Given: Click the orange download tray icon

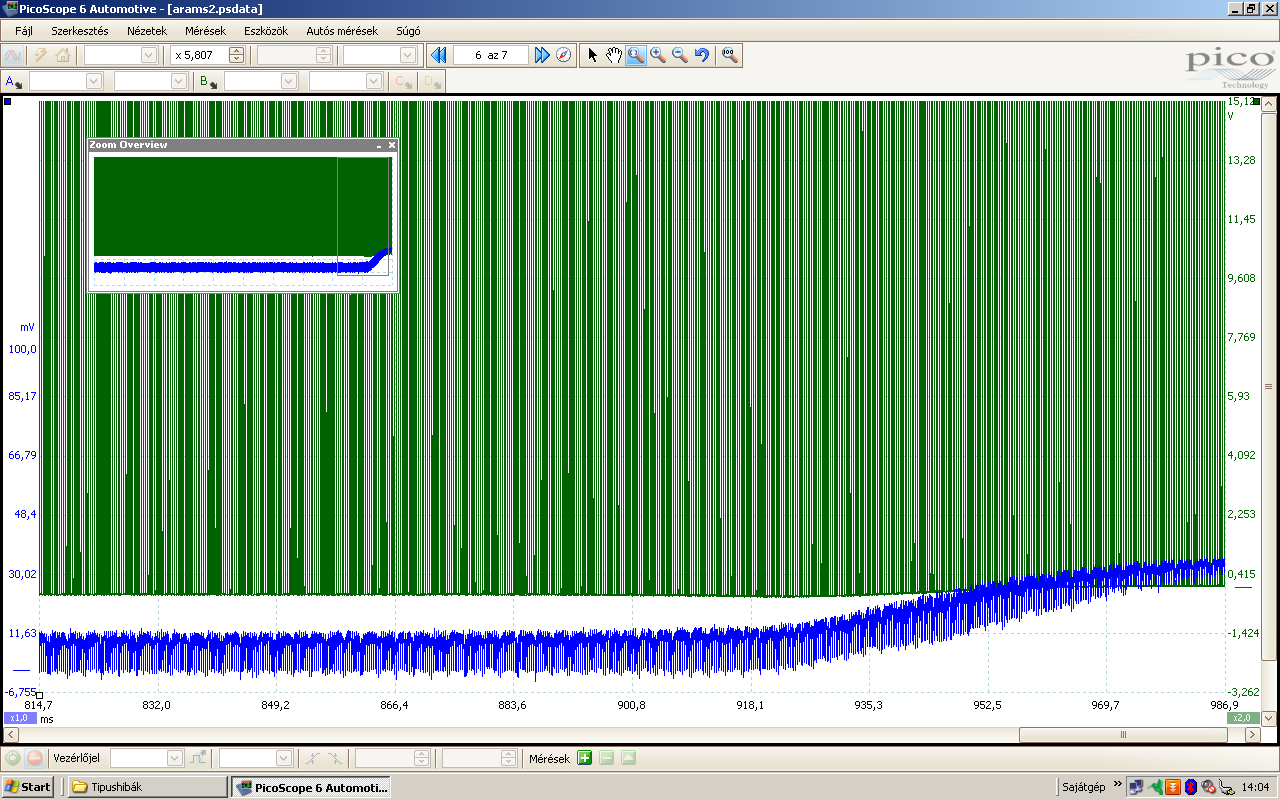Looking at the screenshot, I should click(x=1173, y=787).
